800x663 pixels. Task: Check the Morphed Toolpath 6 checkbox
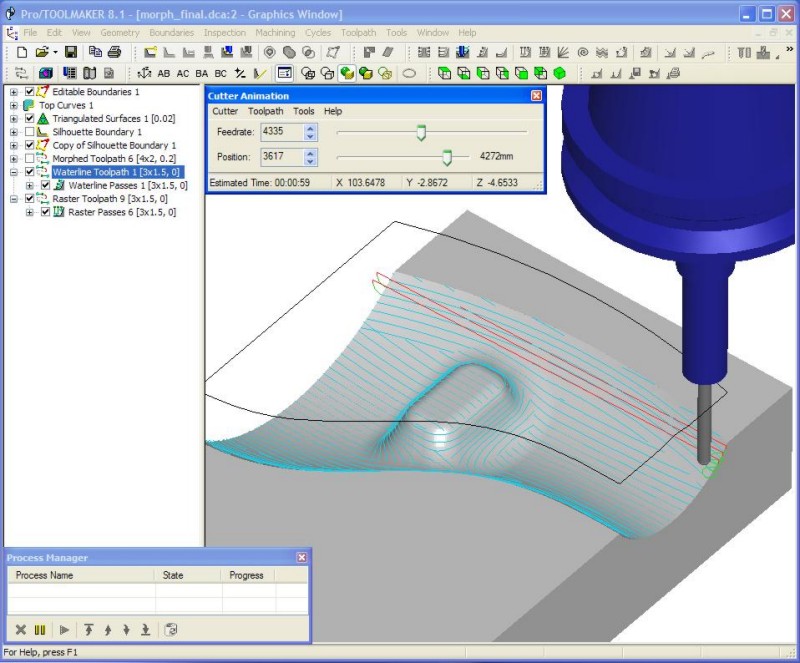[30, 159]
